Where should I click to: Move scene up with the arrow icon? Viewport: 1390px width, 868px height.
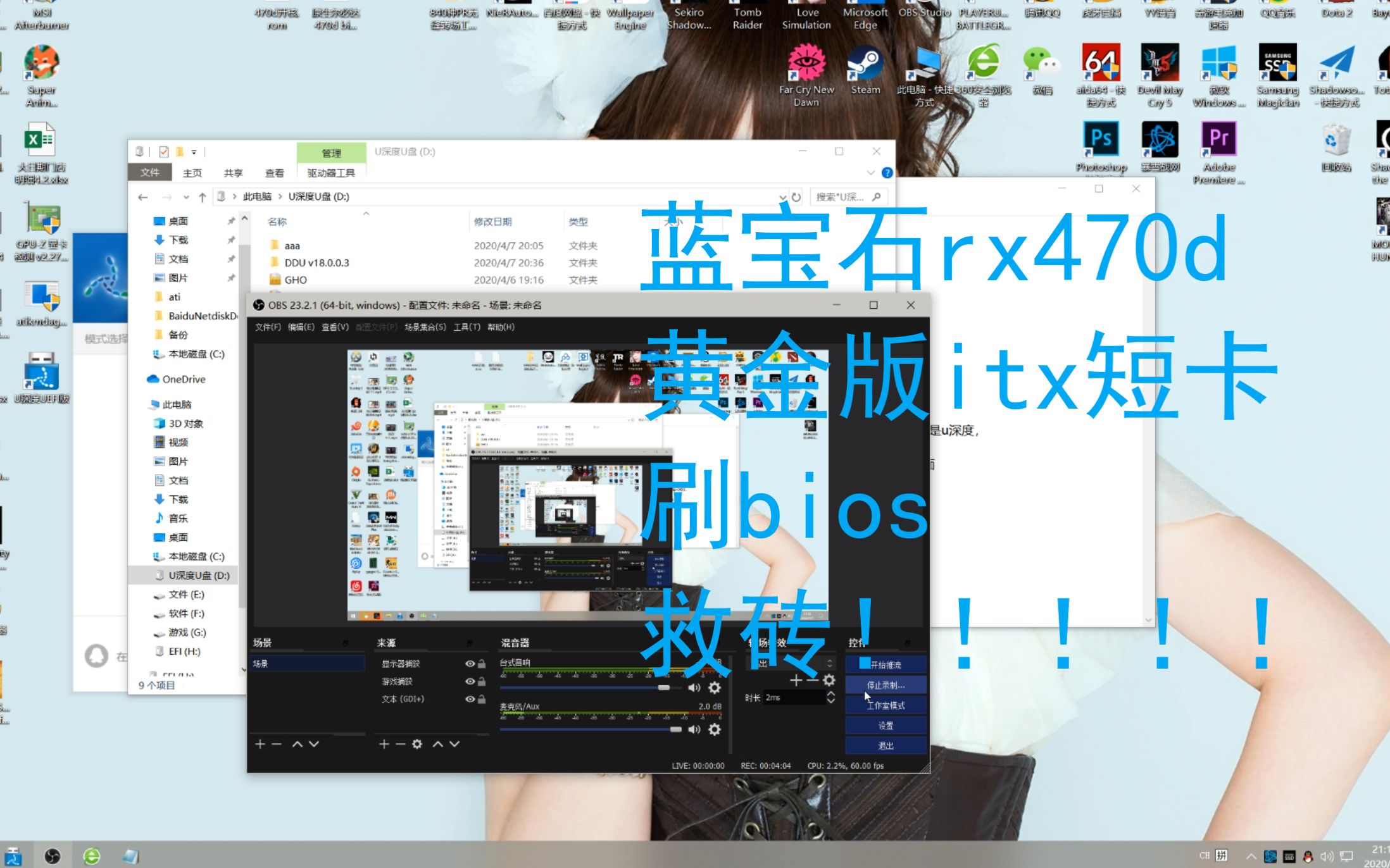click(x=297, y=744)
